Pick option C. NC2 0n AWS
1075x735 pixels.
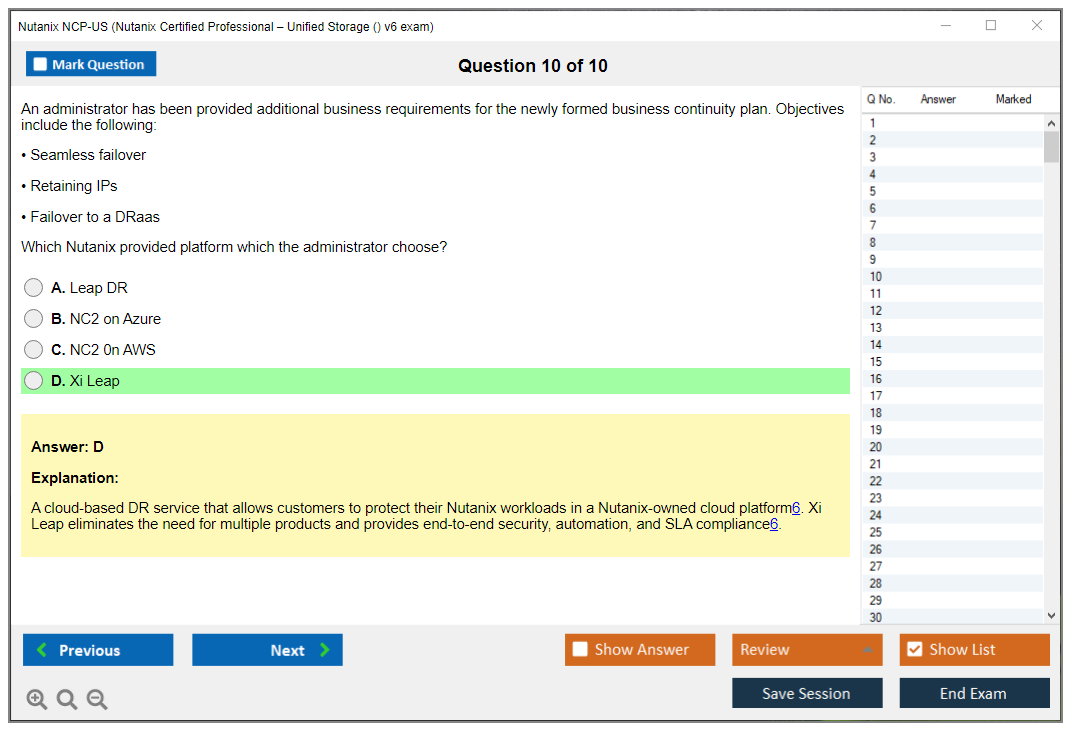[x=34, y=350]
